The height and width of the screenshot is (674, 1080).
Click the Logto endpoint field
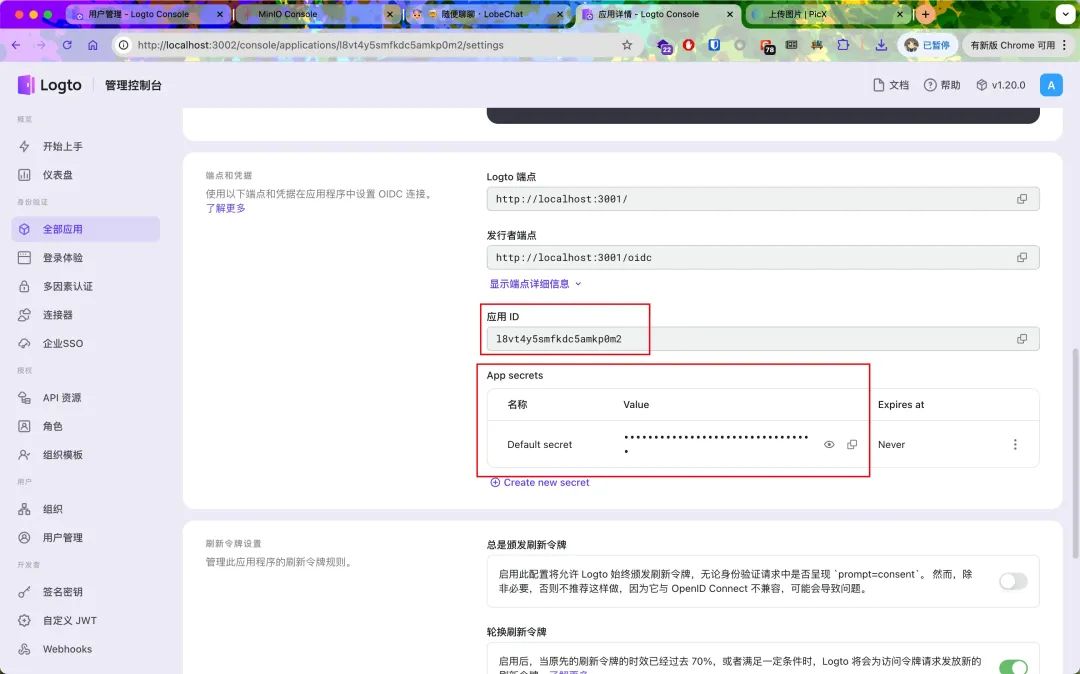762,199
